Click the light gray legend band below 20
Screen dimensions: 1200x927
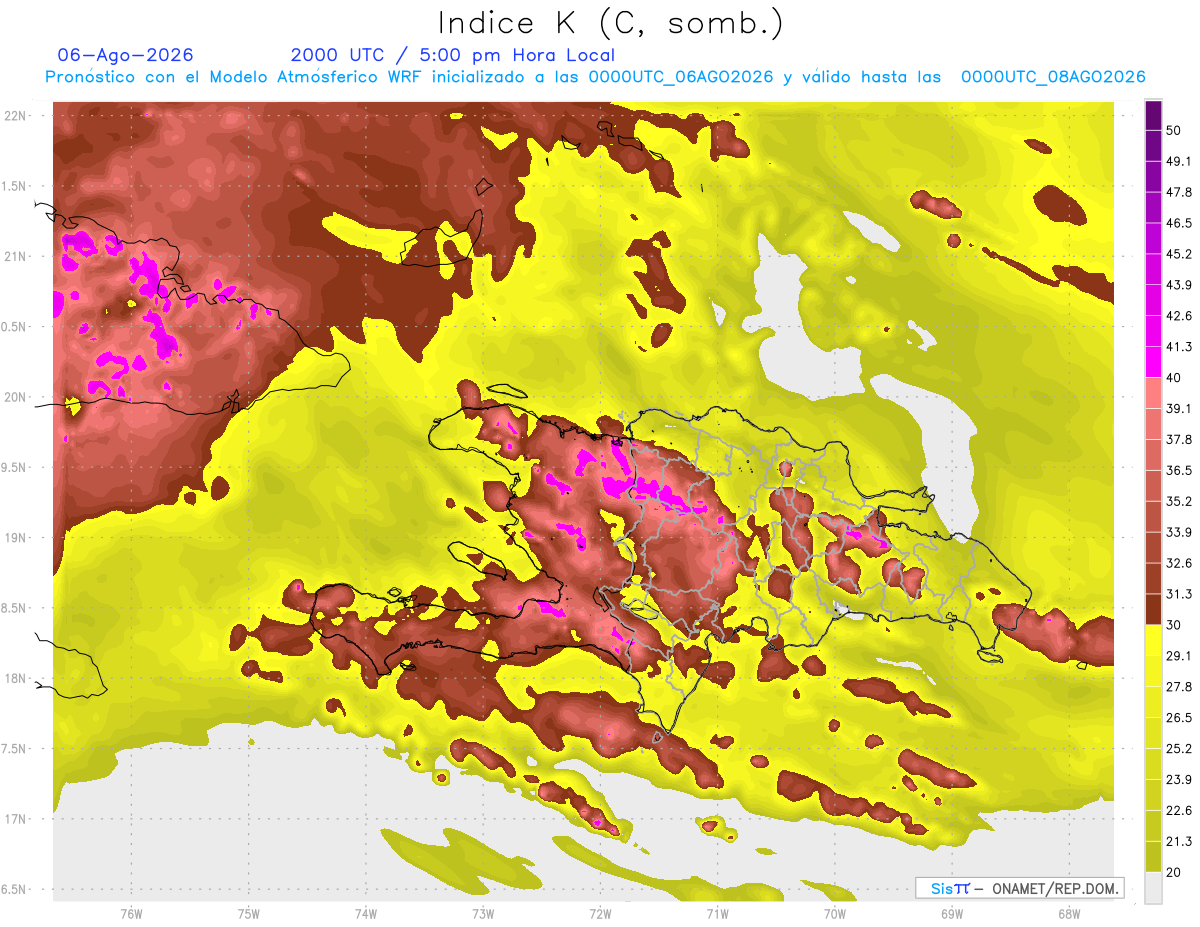1154,888
